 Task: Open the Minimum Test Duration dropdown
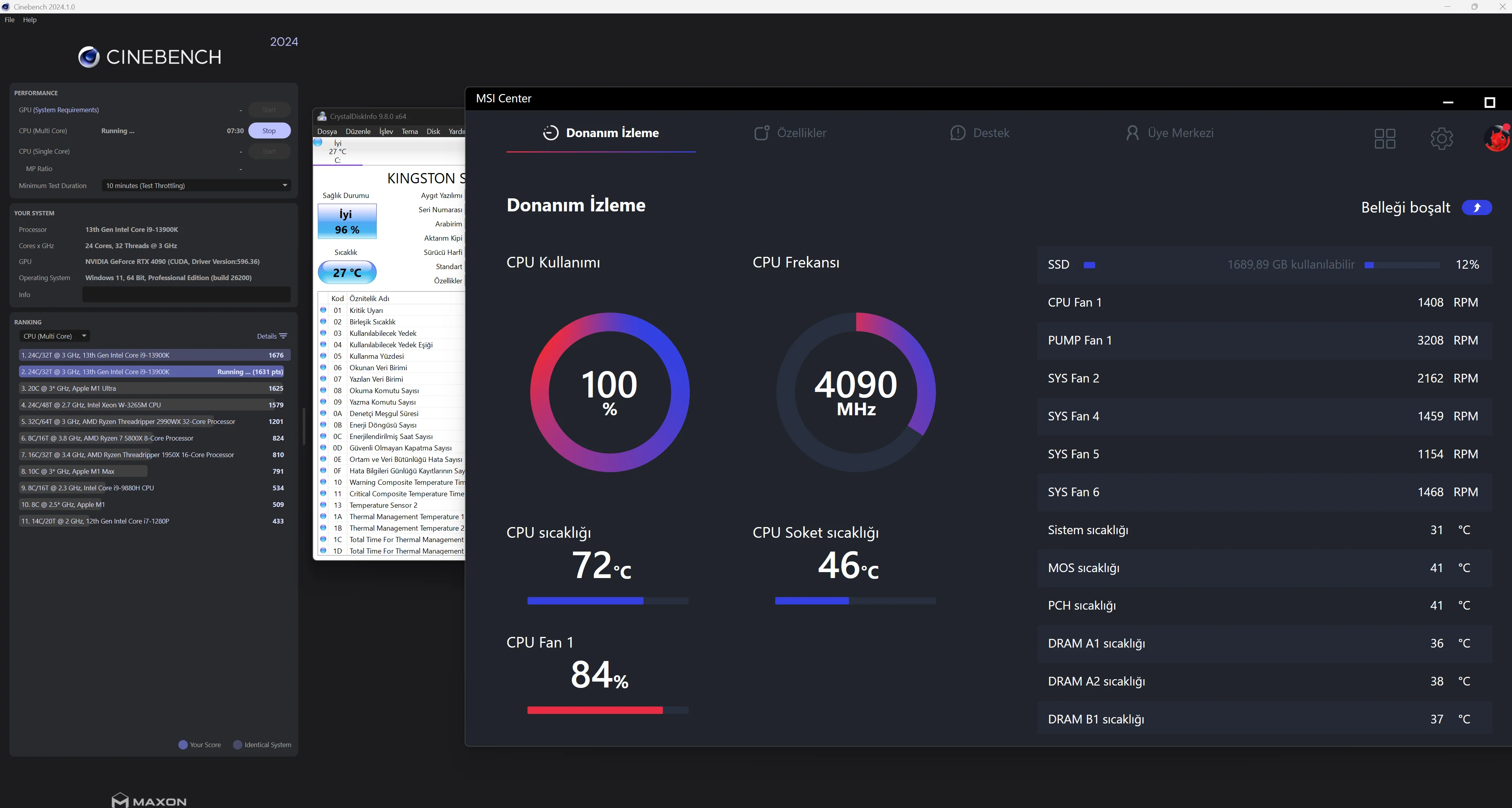(196, 185)
